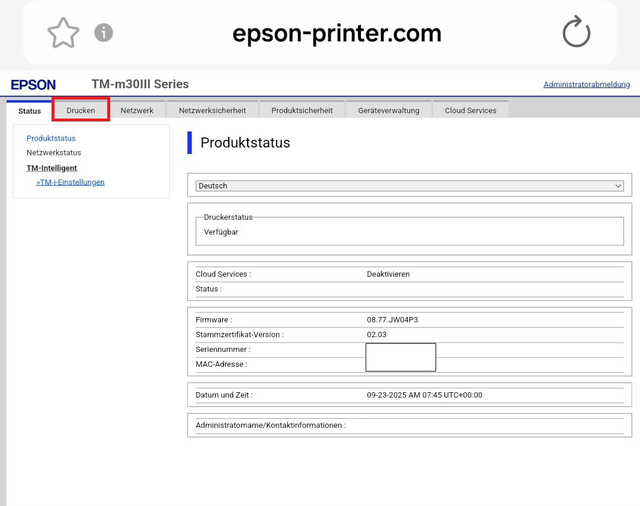Click the Verfügbar printer status text
The image size is (640, 506).
coord(221,232)
